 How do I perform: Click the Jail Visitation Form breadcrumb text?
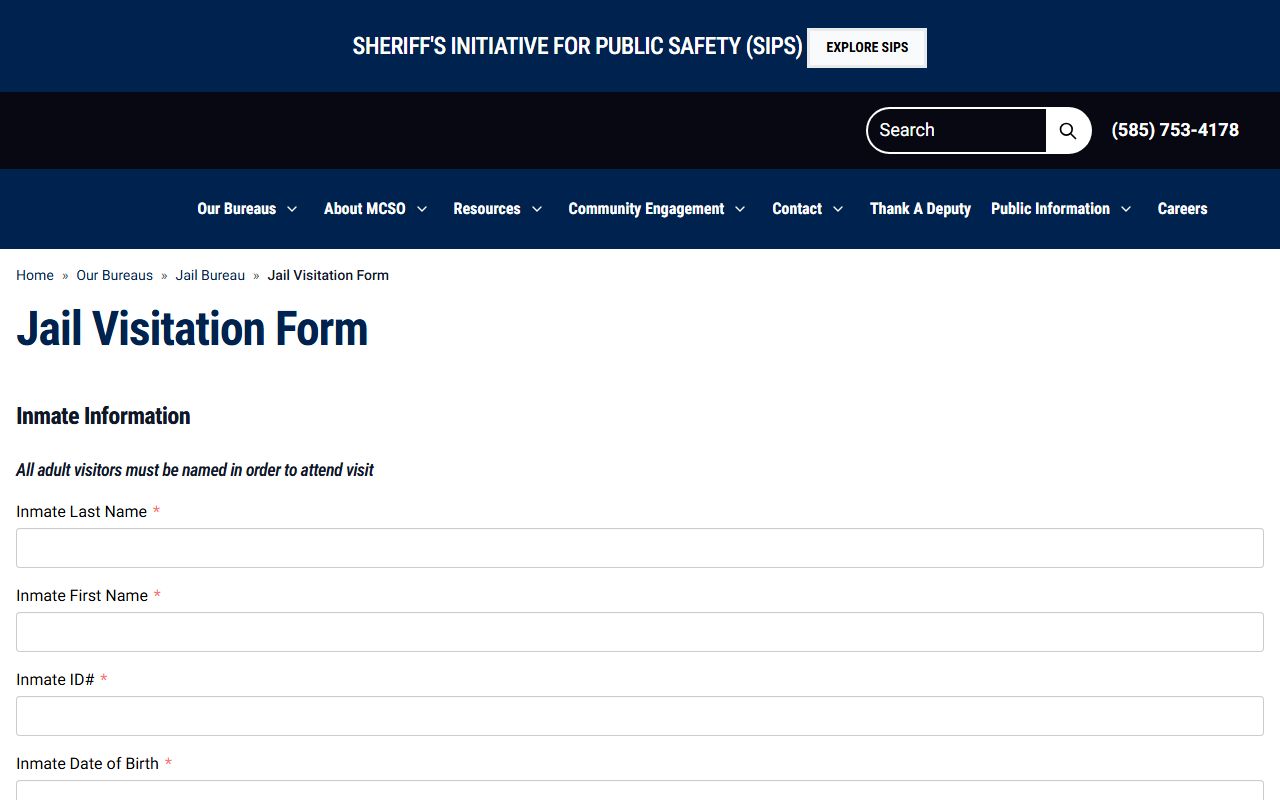(328, 275)
